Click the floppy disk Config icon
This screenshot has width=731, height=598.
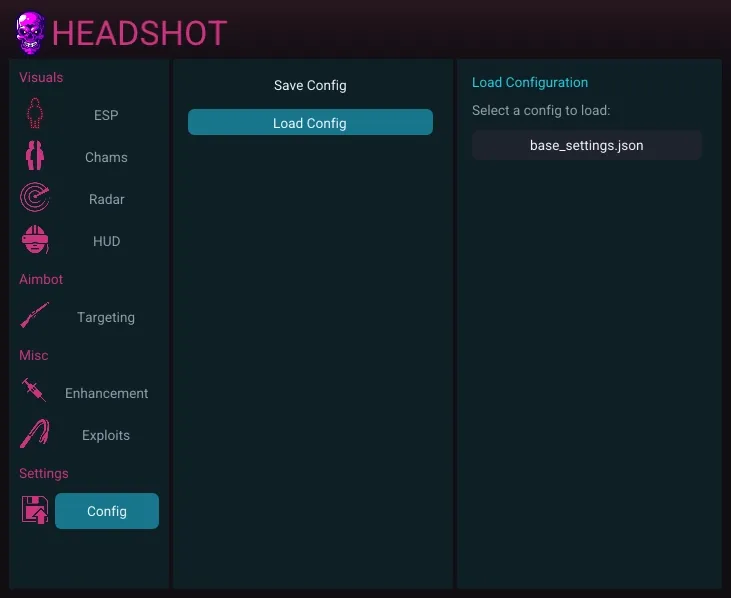click(35, 510)
